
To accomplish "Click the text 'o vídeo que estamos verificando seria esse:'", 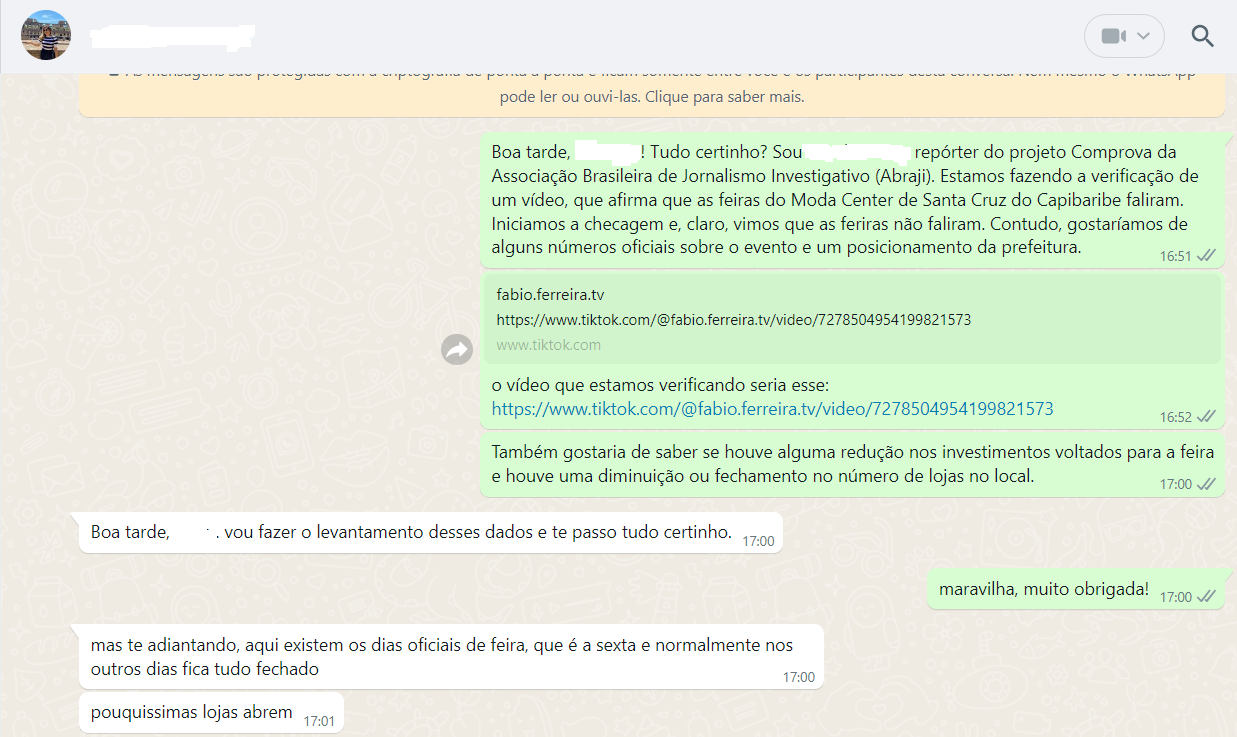I will [660, 385].
